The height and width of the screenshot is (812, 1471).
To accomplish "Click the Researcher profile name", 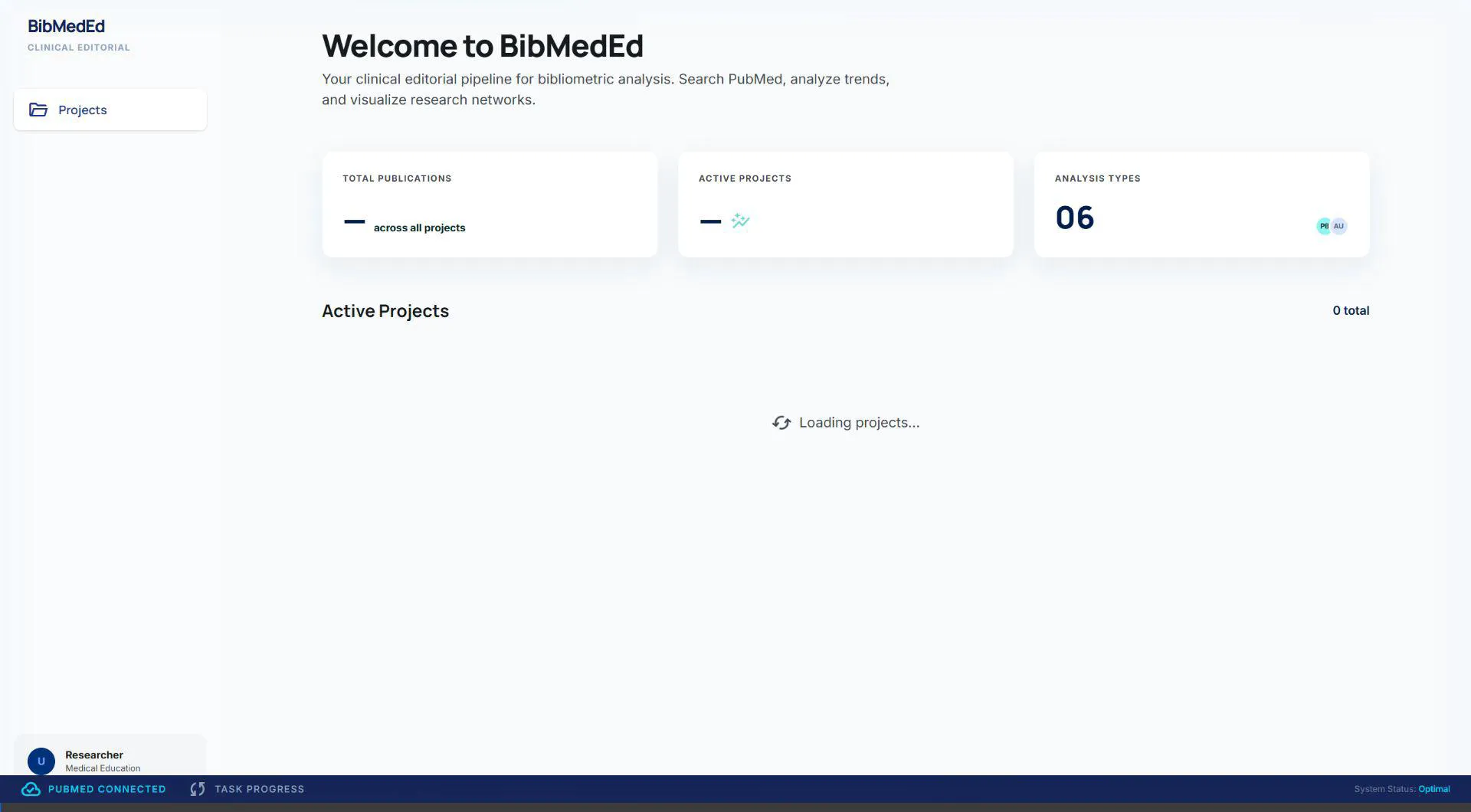I will coord(94,755).
